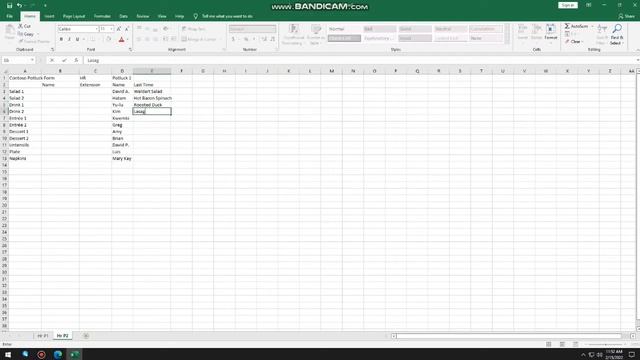
Task: Open Format as Table
Action: pyautogui.click(x=316, y=34)
